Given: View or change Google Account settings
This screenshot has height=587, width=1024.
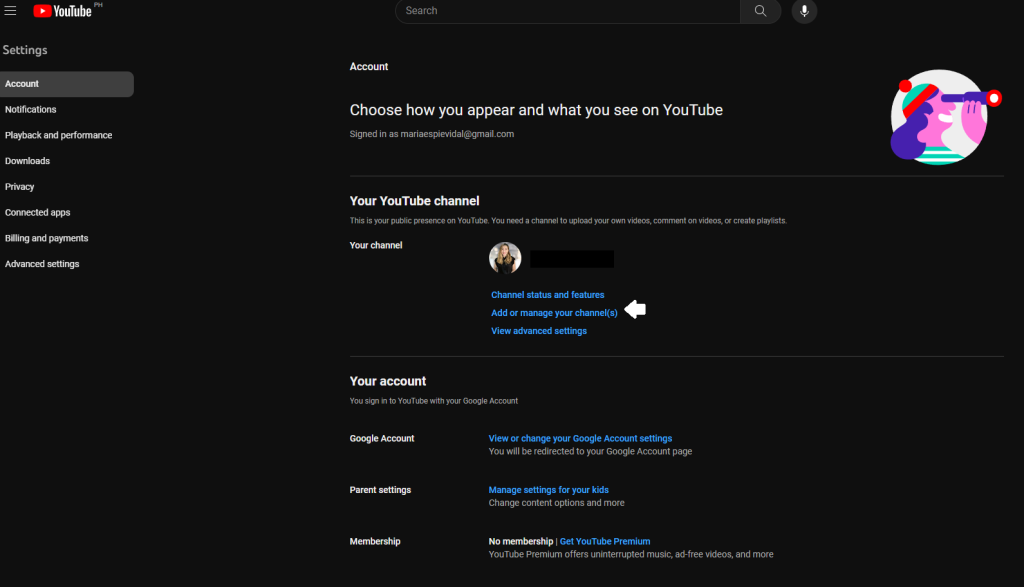Looking at the screenshot, I should pos(580,439).
